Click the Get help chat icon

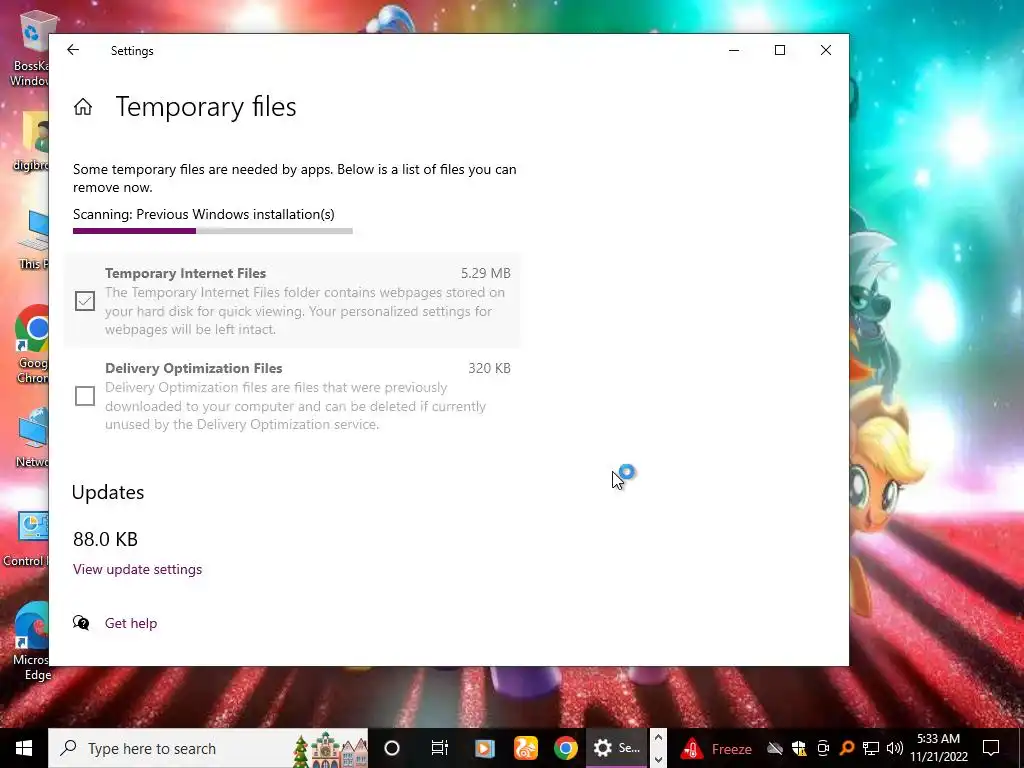pos(81,622)
